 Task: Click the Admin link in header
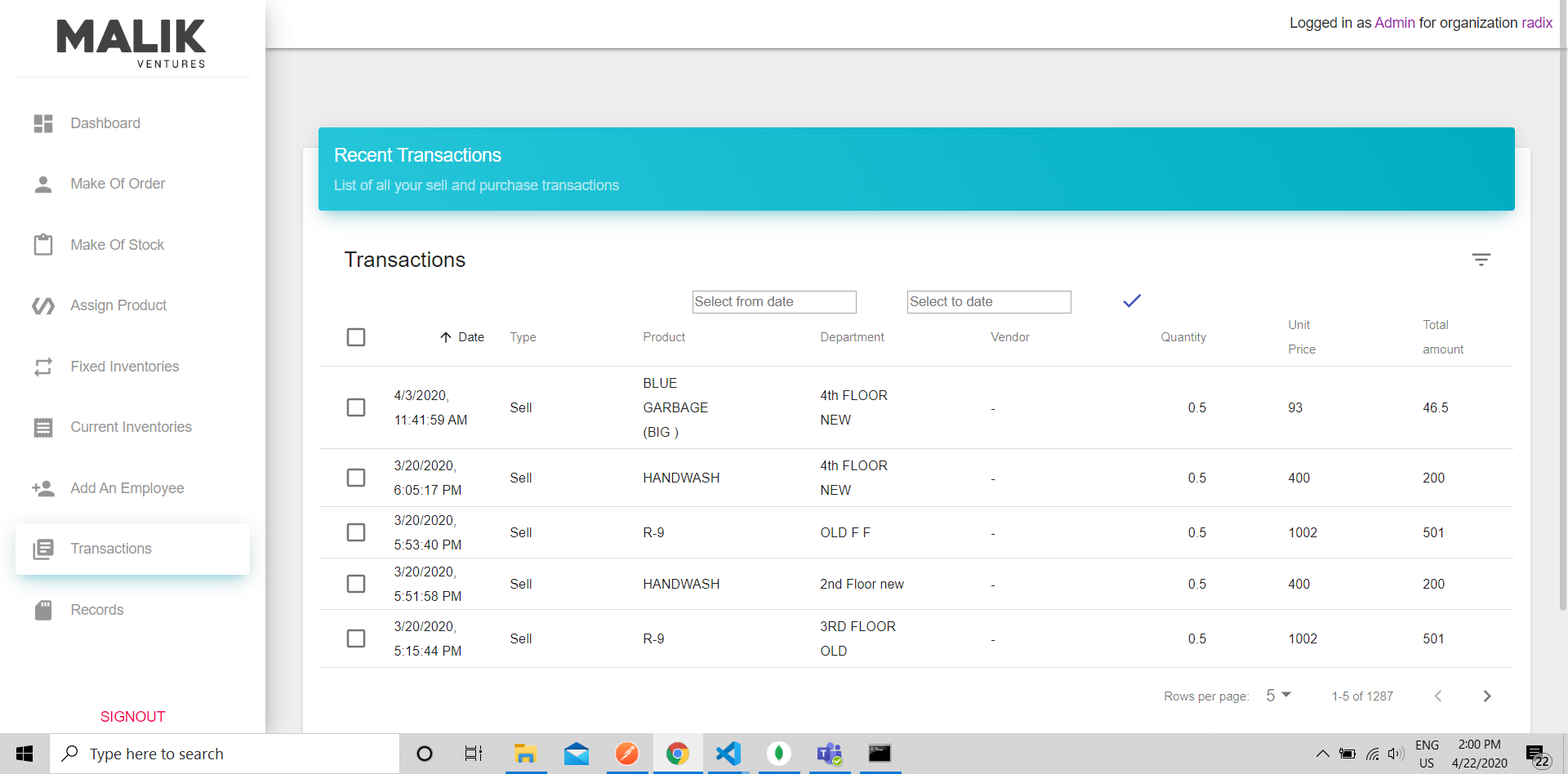1395,23
